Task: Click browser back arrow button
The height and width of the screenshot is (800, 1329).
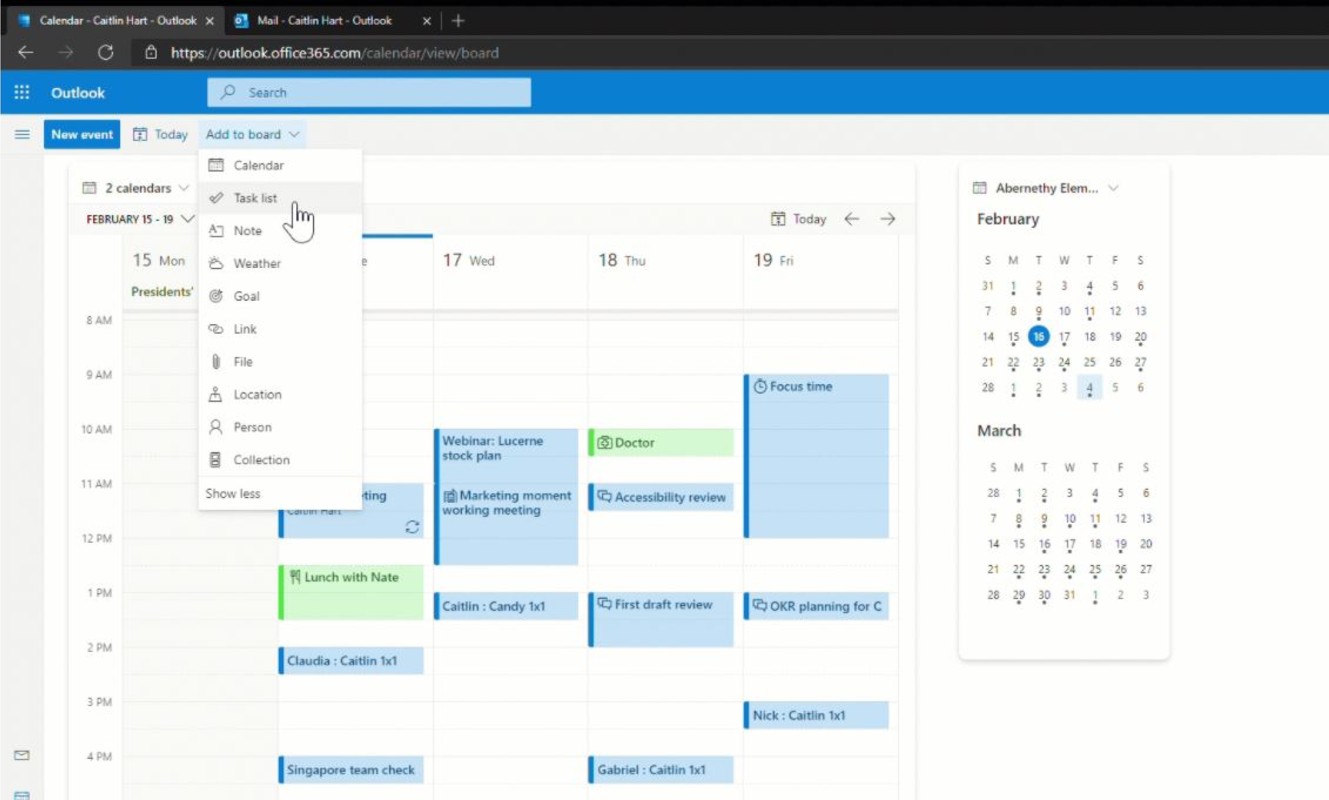Action: click(26, 53)
